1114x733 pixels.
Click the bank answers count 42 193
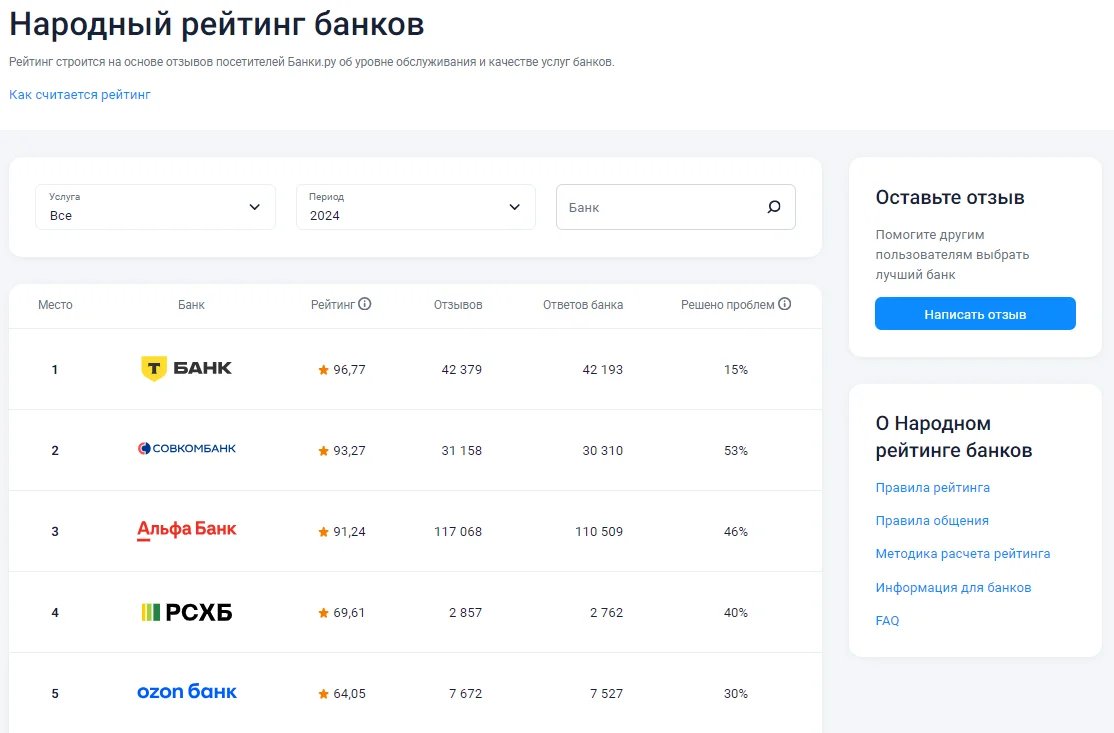(x=602, y=369)
